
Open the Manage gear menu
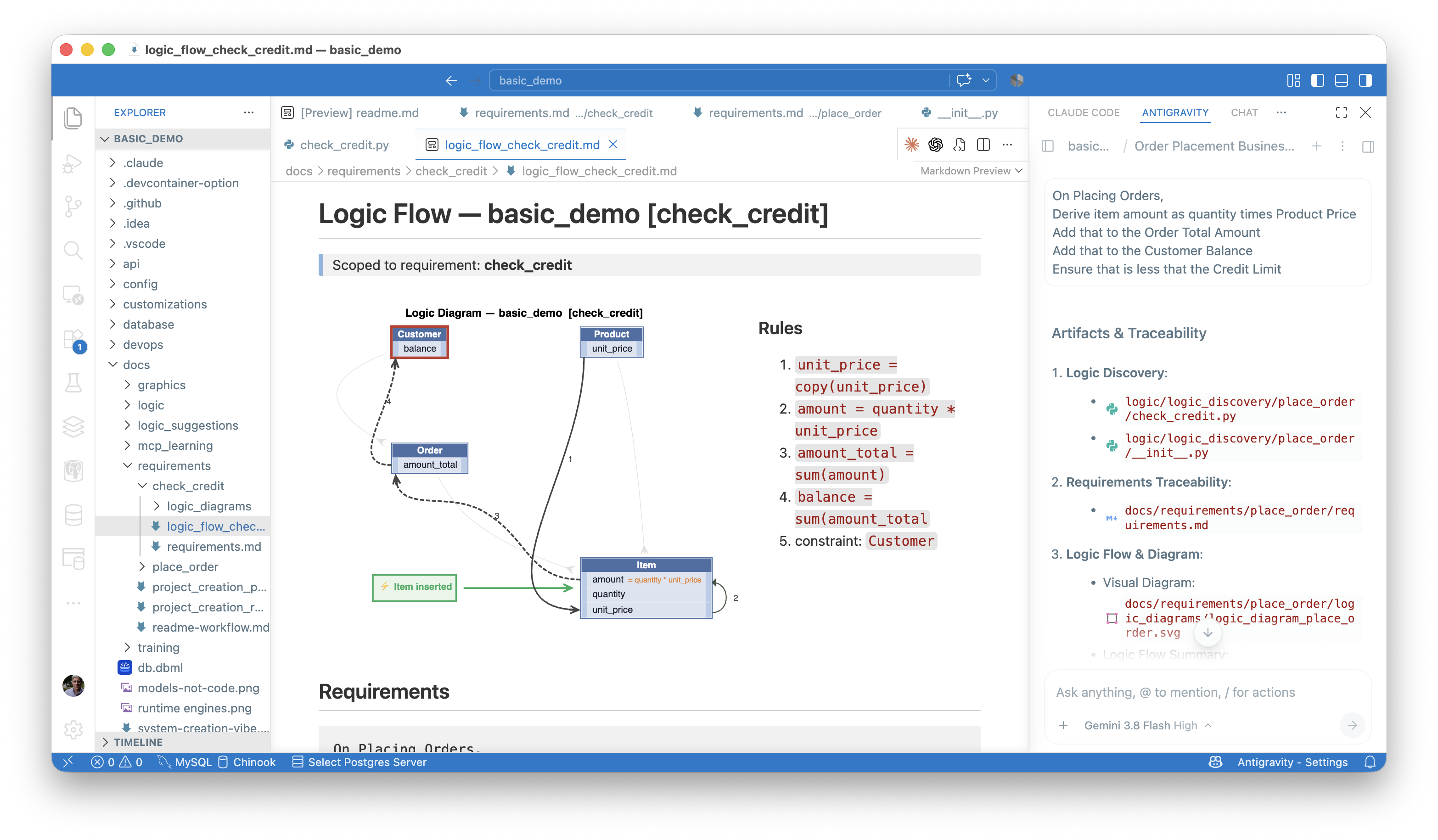pyautogui.click(x=73, y=729)
